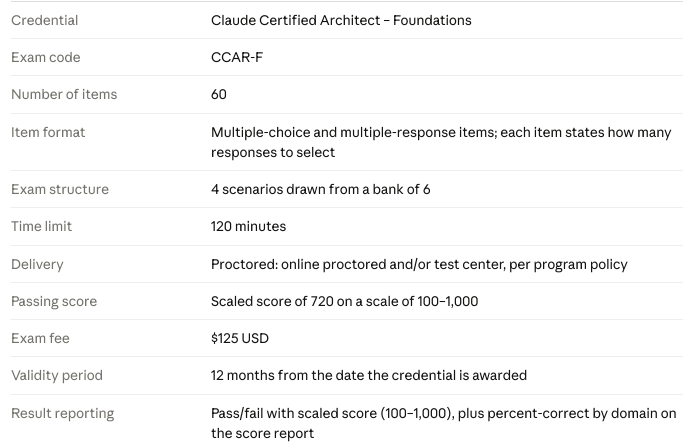688x447 pixels.
Task: Click the CCAR-F exam code value
Action: pyautogui.click(x=236, y=57)
